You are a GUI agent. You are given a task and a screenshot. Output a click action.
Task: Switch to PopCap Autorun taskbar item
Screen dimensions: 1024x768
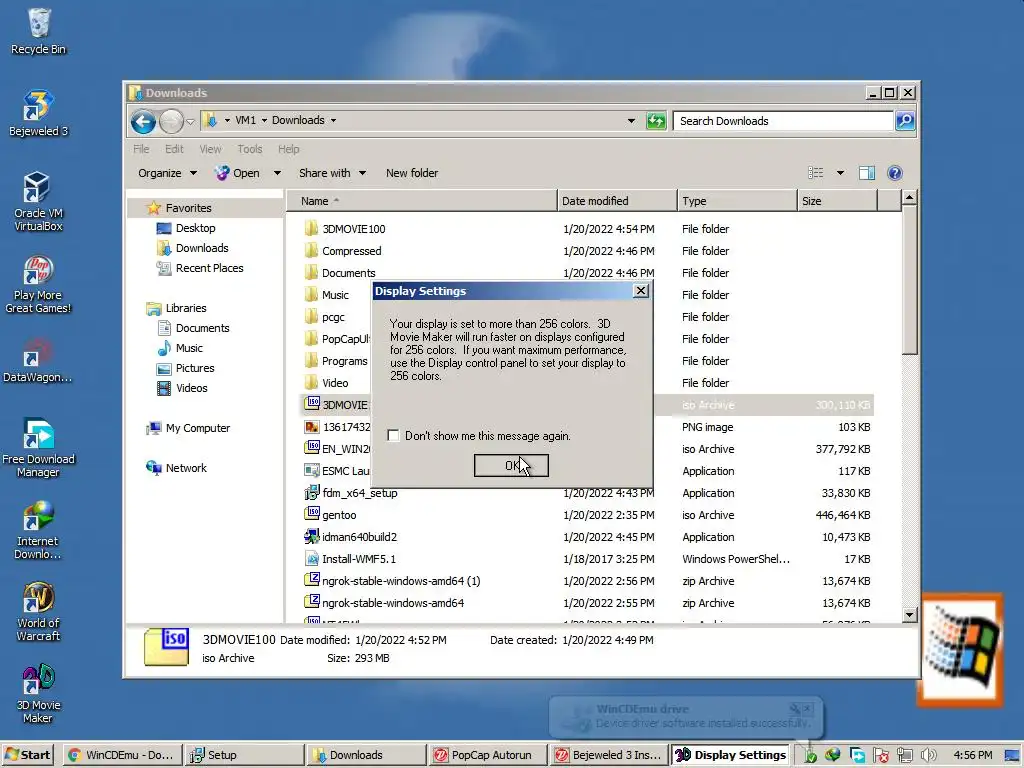coord(487,755)
